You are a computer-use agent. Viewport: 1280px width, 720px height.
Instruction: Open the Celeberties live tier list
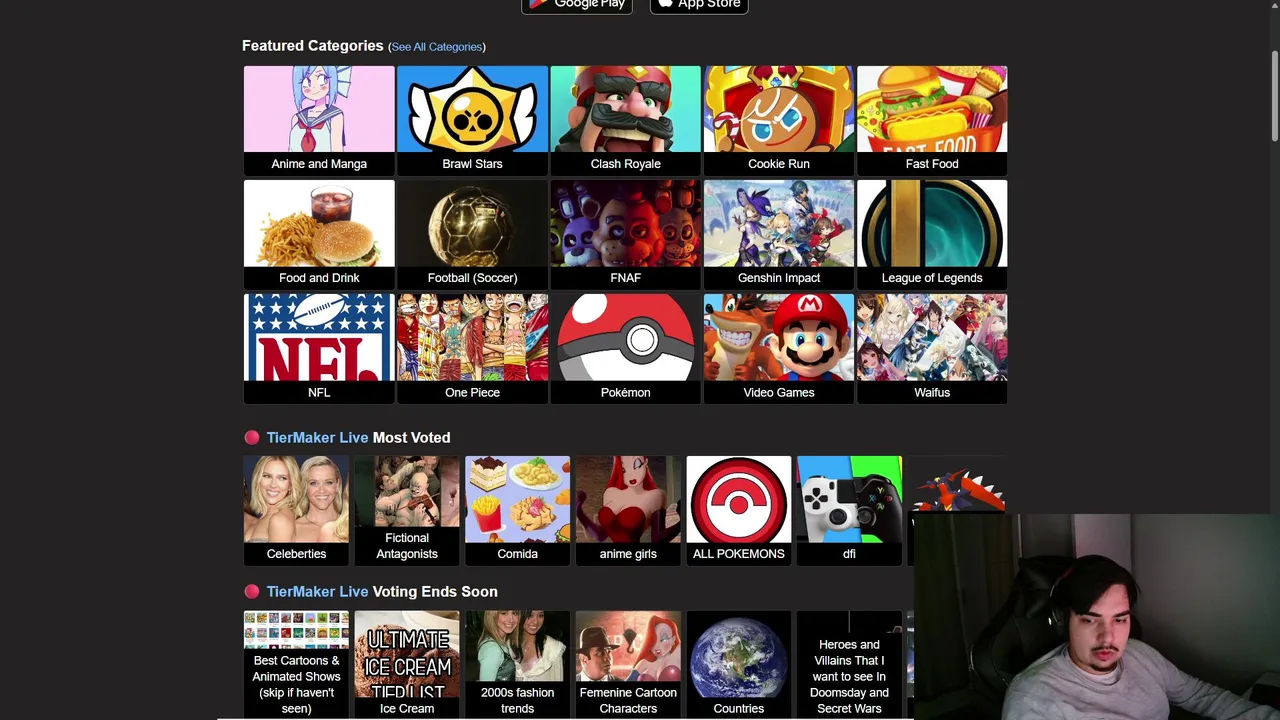coord(296,510)
